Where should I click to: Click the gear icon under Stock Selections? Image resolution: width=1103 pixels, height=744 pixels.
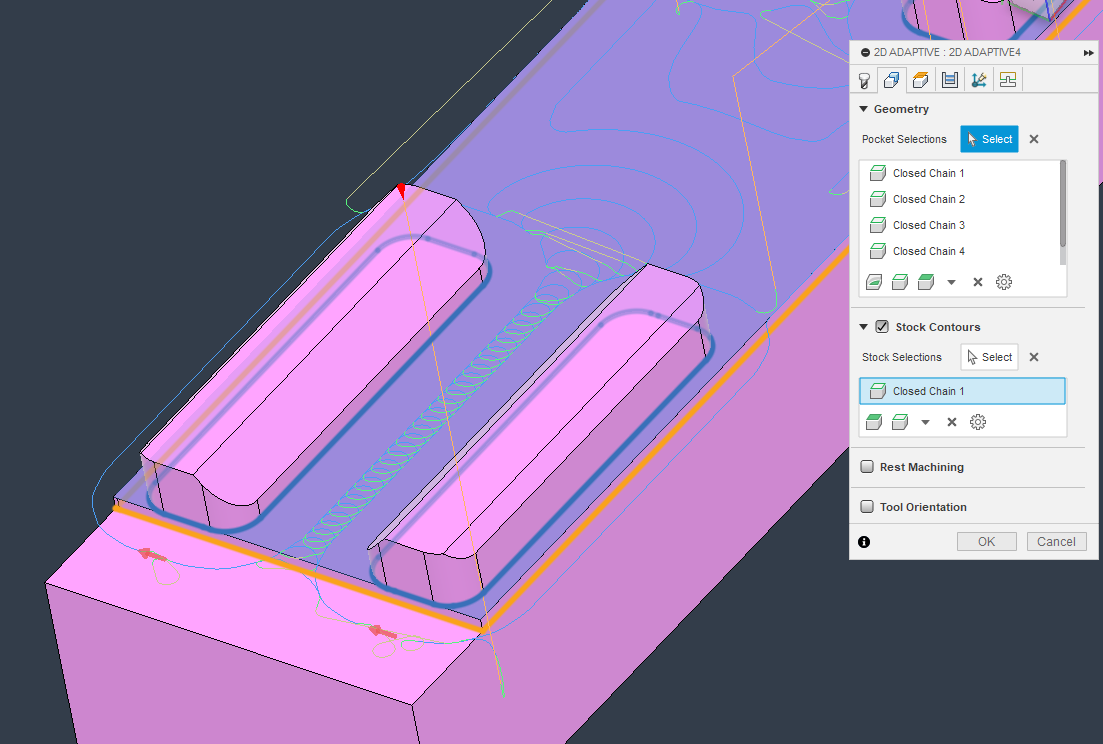[x=977, y=421]
